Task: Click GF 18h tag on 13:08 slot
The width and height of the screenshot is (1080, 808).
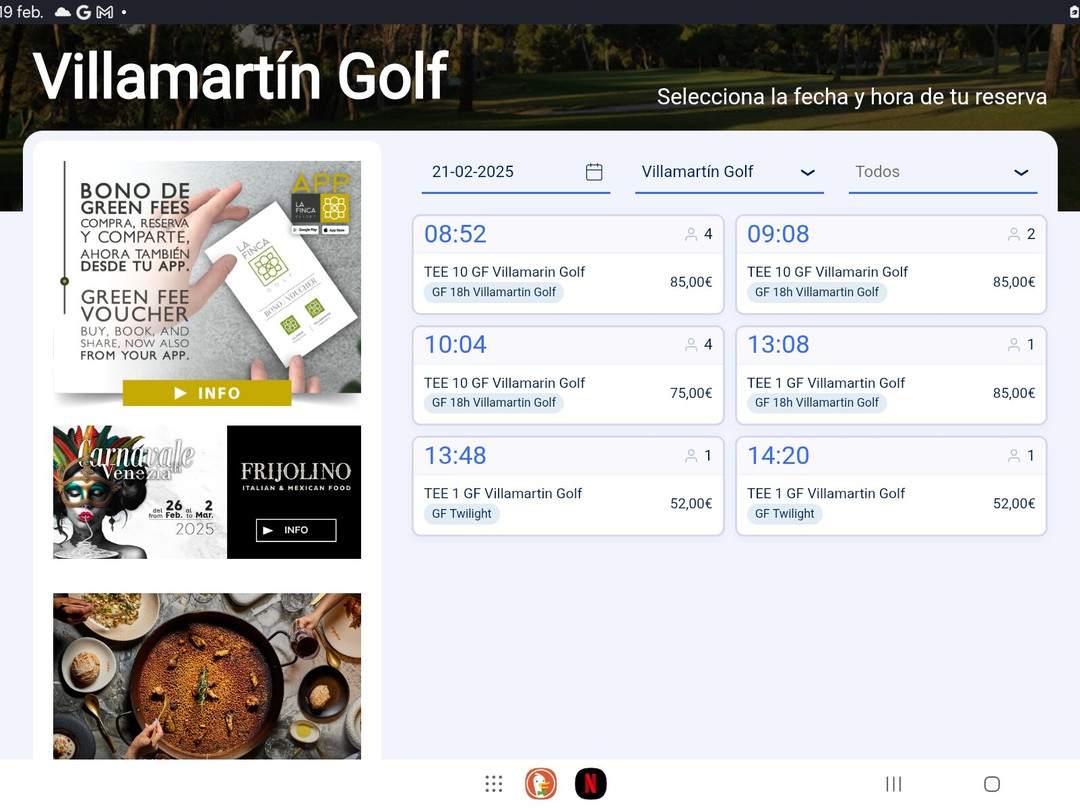Action: 816,402
